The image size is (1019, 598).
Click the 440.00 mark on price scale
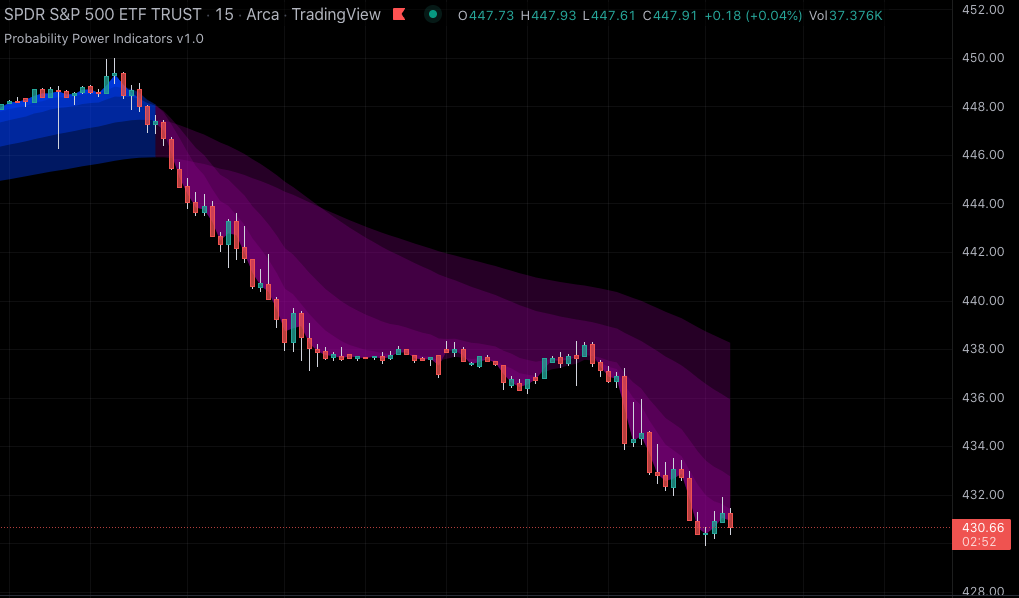pyautogui.click(x=982, y=300)
